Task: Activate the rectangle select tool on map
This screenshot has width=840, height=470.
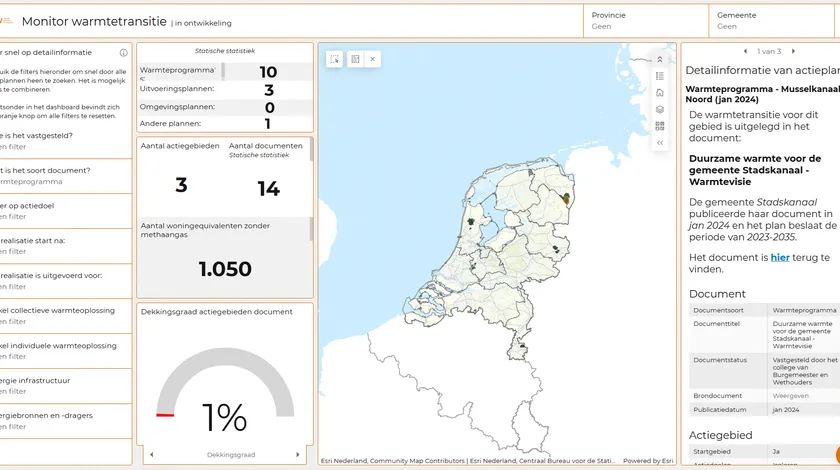Action: (x=334, y=59)
